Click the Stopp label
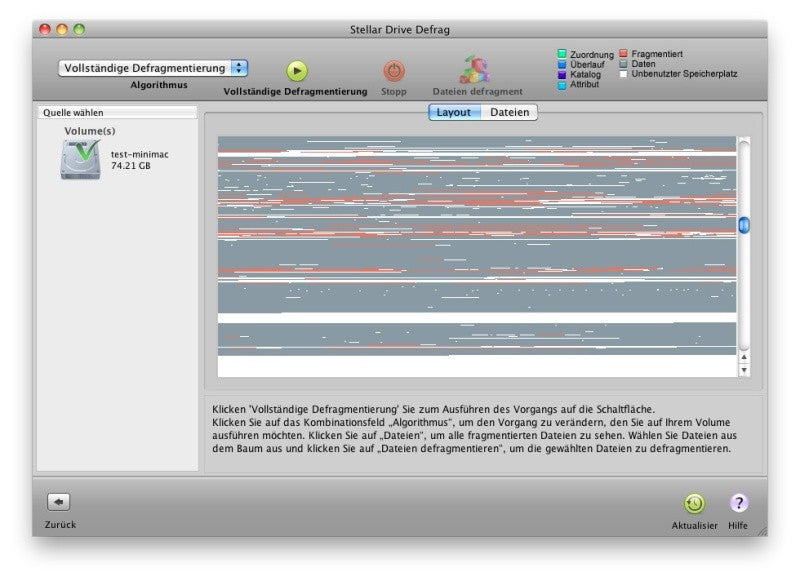 point(394,92)
